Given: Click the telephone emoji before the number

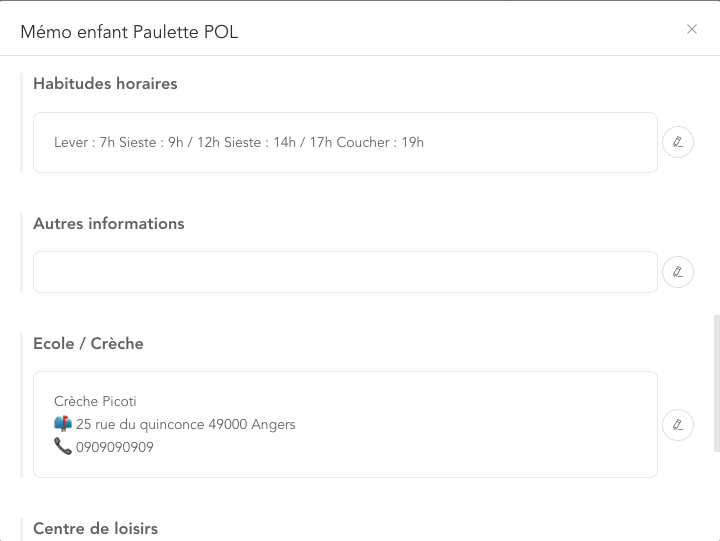Looking at the screenshot, I should point(63,446).
